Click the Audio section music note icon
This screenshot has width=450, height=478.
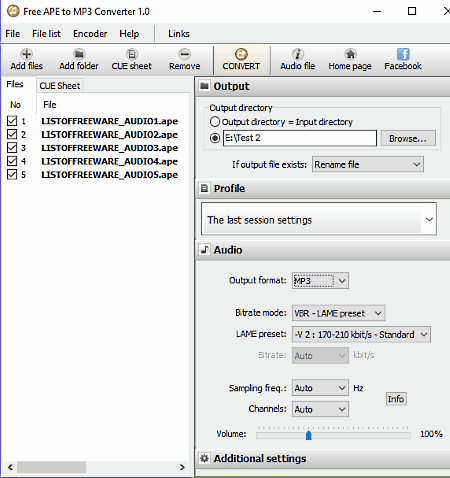204,250
